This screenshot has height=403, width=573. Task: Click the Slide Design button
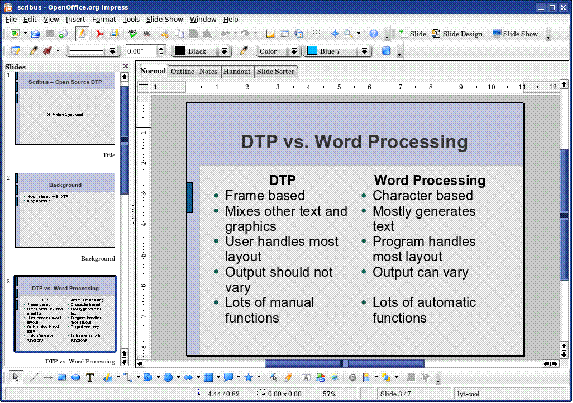coord(457,34)
